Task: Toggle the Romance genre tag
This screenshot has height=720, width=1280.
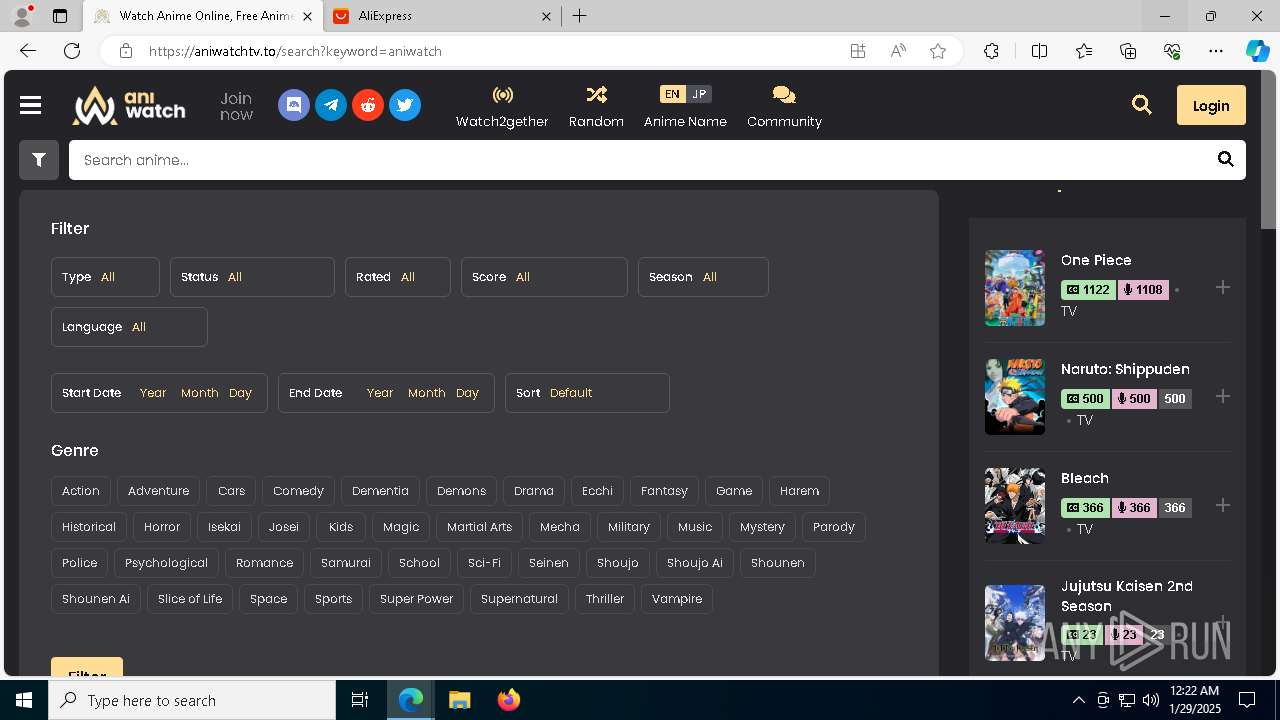Action: pyautogui.click(x=264, y=563)
